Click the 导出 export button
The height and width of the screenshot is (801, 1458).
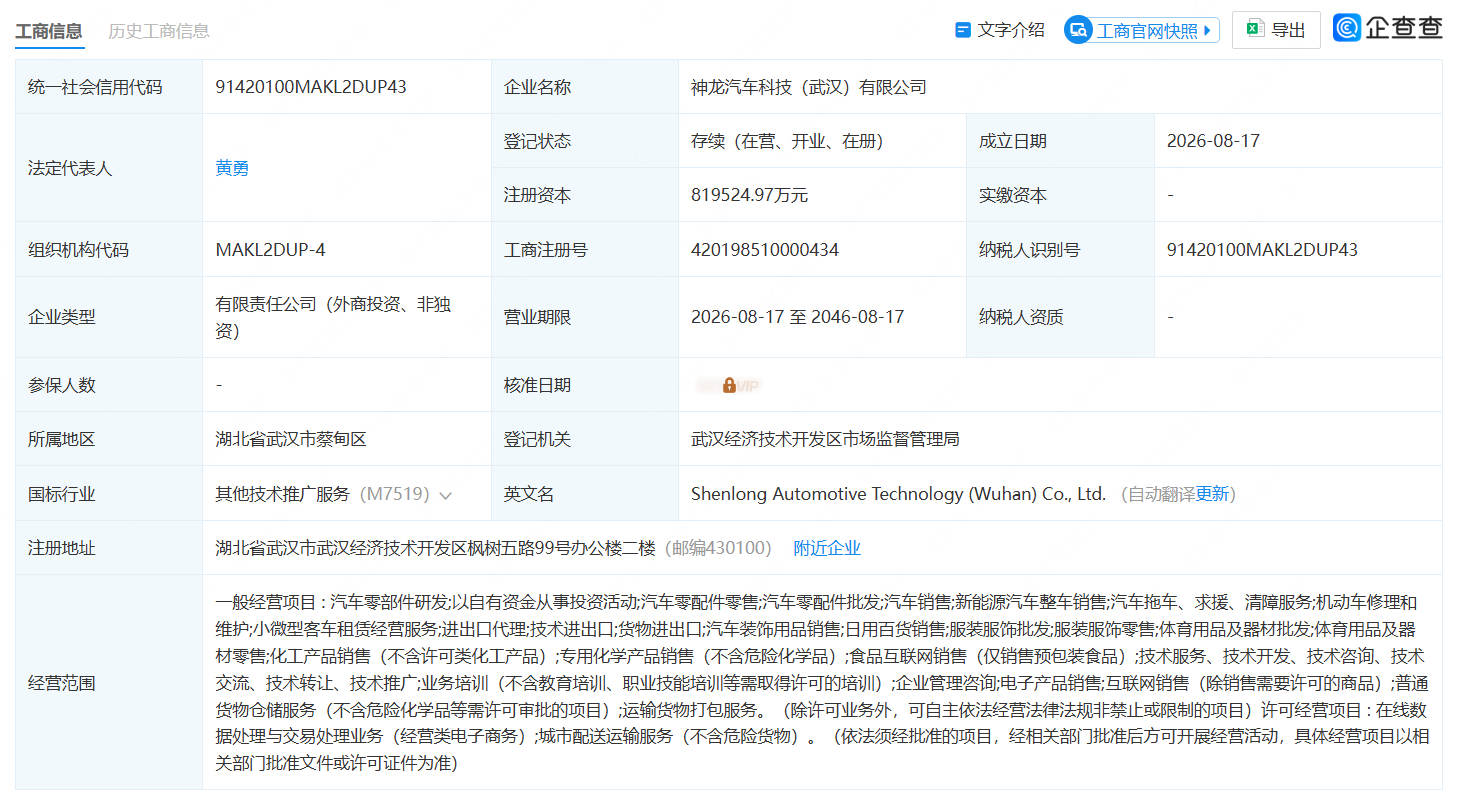point(1276,30)
